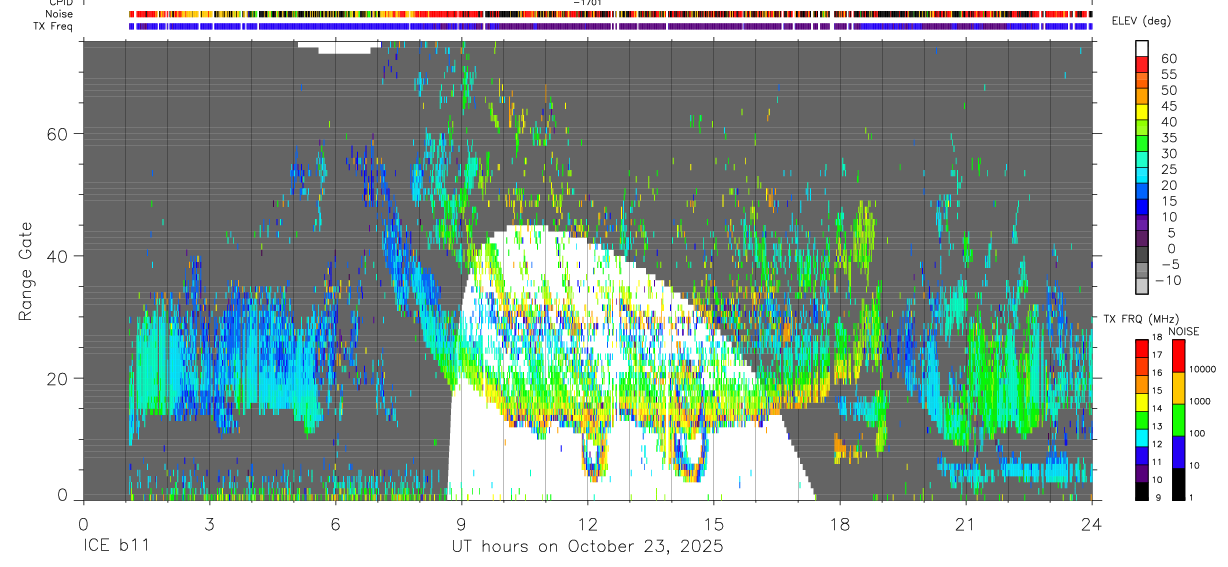This screenshot has width=1228, height=567.
Task: Click the 45 label on the ELEV scale
Action: coord(1168,106)
